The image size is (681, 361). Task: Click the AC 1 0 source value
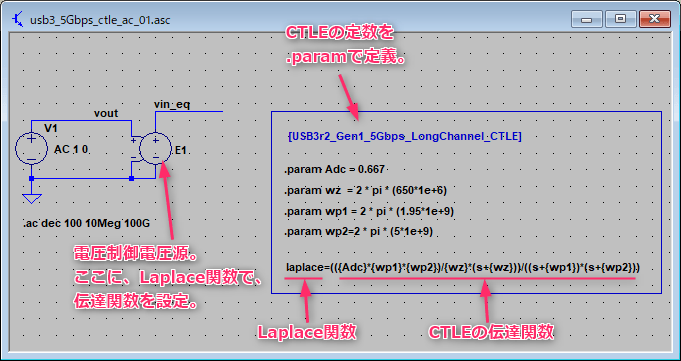tap(72, 150)
